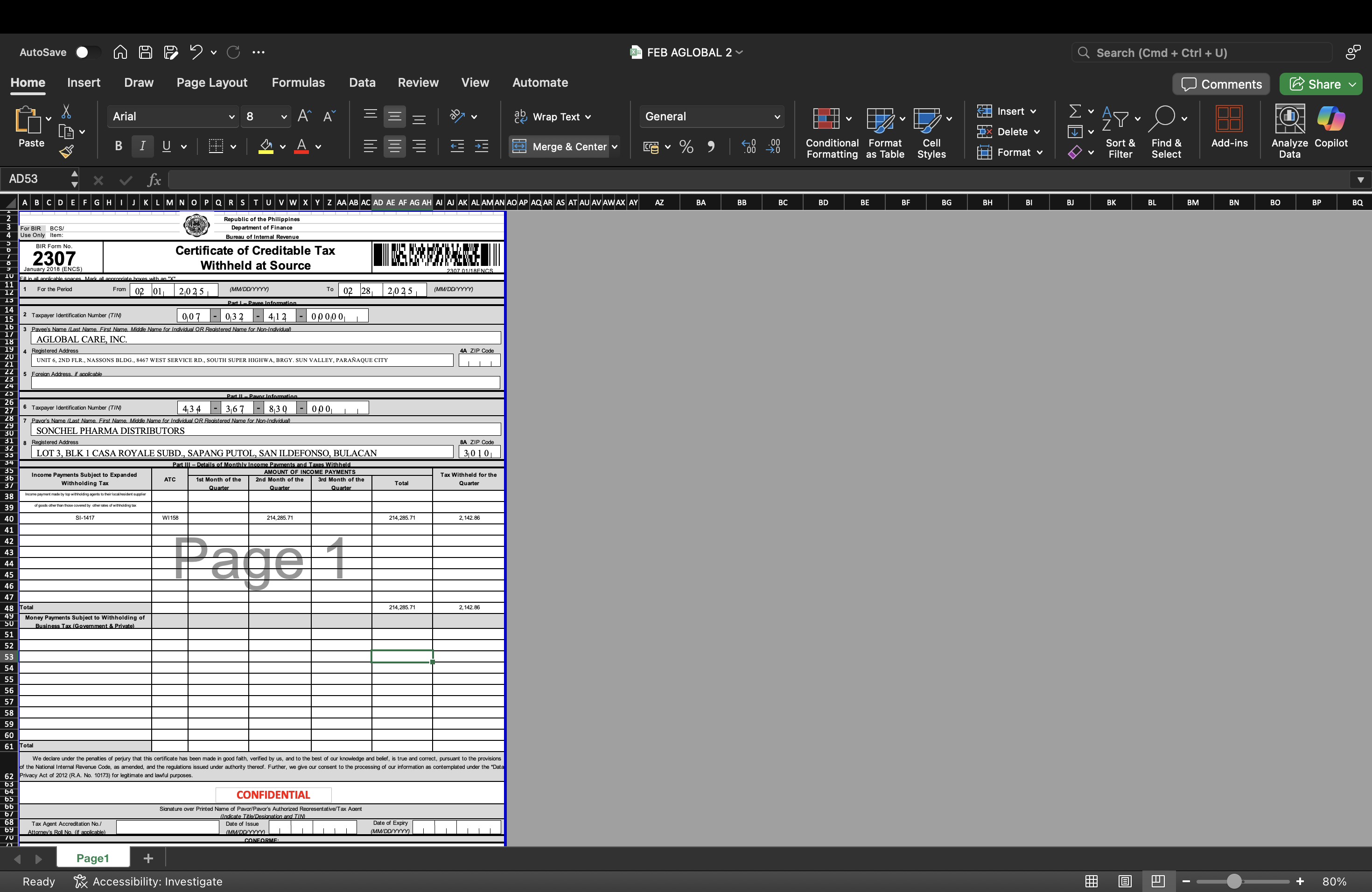Image resolution: width=1372 pixels, height=892 pixels.
Task: Toggle Align Right for text
Action: [x=419, y=146]
